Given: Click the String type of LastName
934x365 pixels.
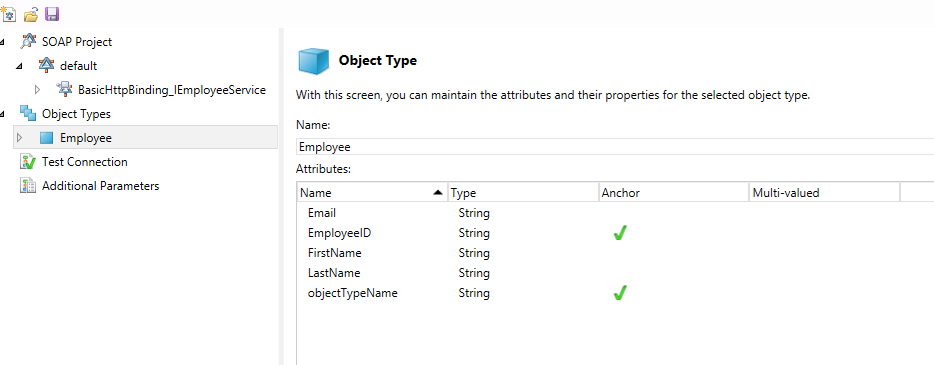Looking at the screenshot, I should point(474,273).
